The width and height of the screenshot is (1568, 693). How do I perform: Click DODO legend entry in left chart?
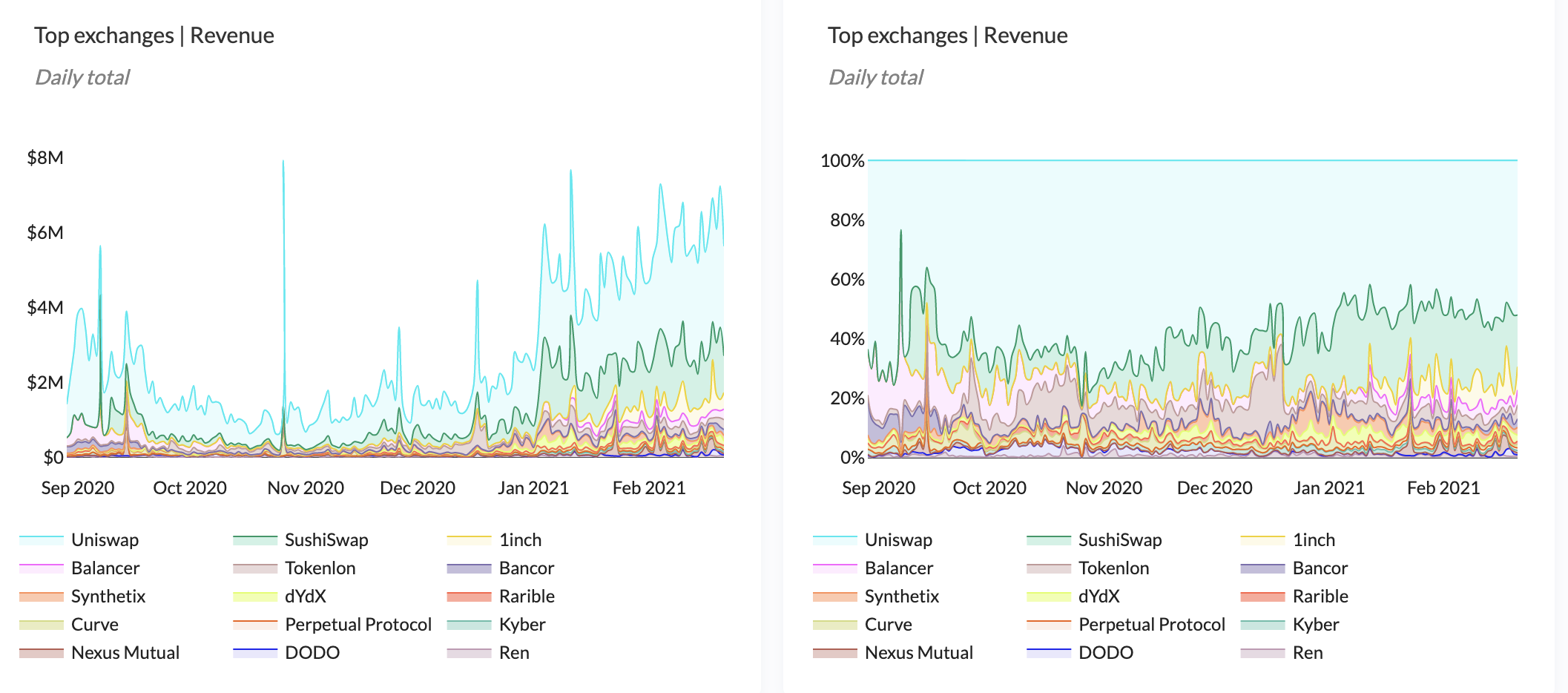point(286,653)
